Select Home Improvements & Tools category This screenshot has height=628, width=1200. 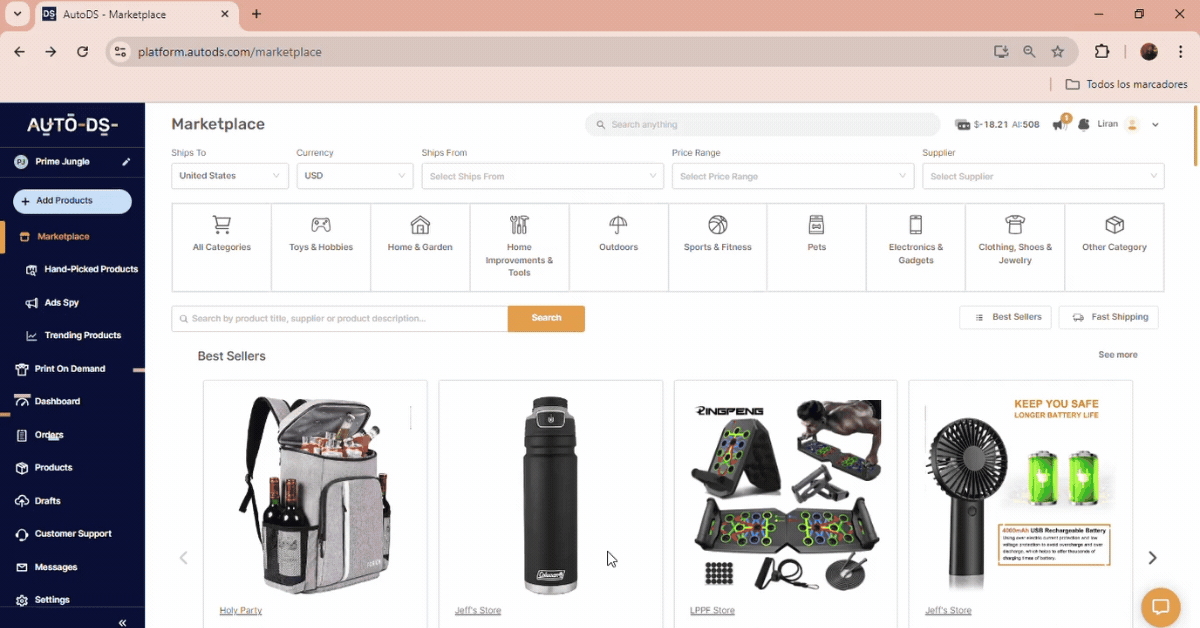519,247
